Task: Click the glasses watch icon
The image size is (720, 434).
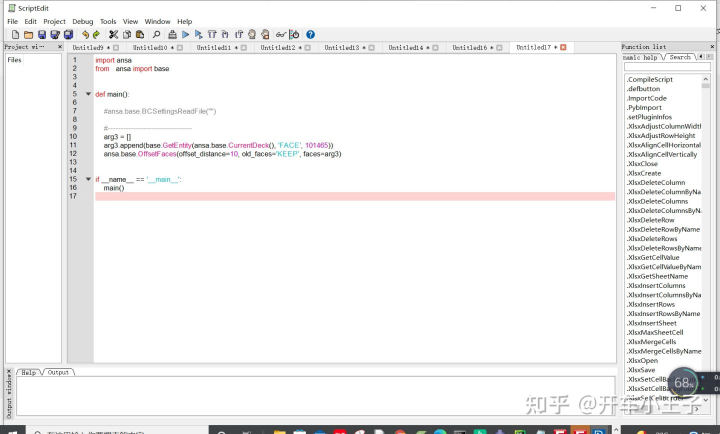Action: coord(281,34)
